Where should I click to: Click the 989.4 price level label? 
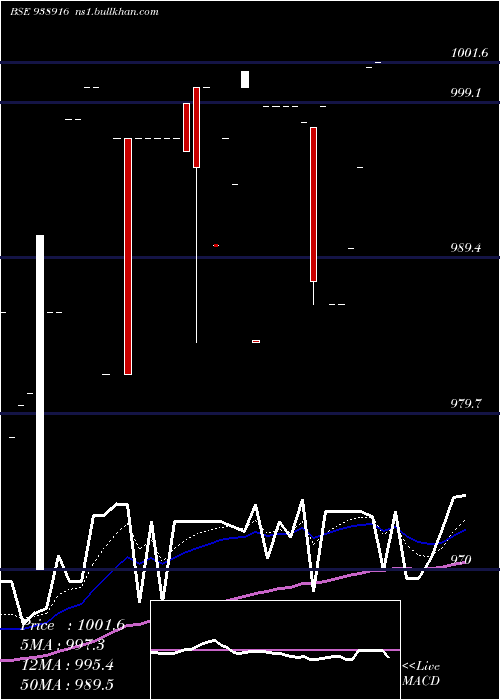pyautogui.click(x=466, y=247)
